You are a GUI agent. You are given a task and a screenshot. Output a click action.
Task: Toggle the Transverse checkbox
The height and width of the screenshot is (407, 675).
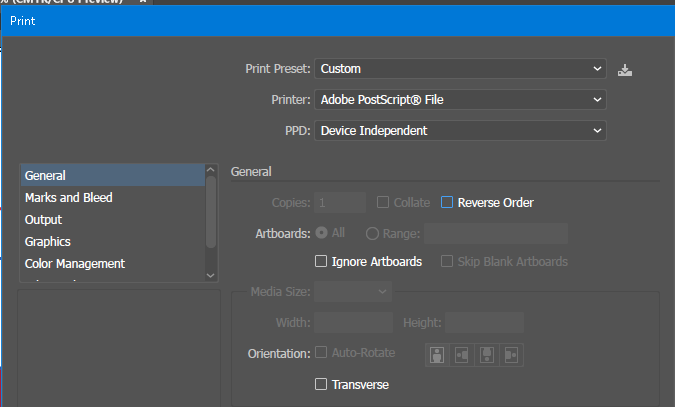(321, 385)
